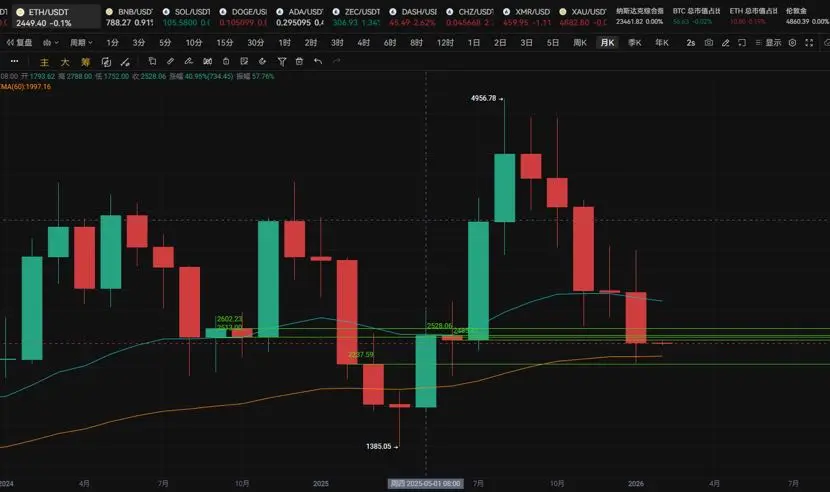
Task: Open the 纳斯达克综合指 index quote
Action: pyautogui.click(x=639, y=16)
